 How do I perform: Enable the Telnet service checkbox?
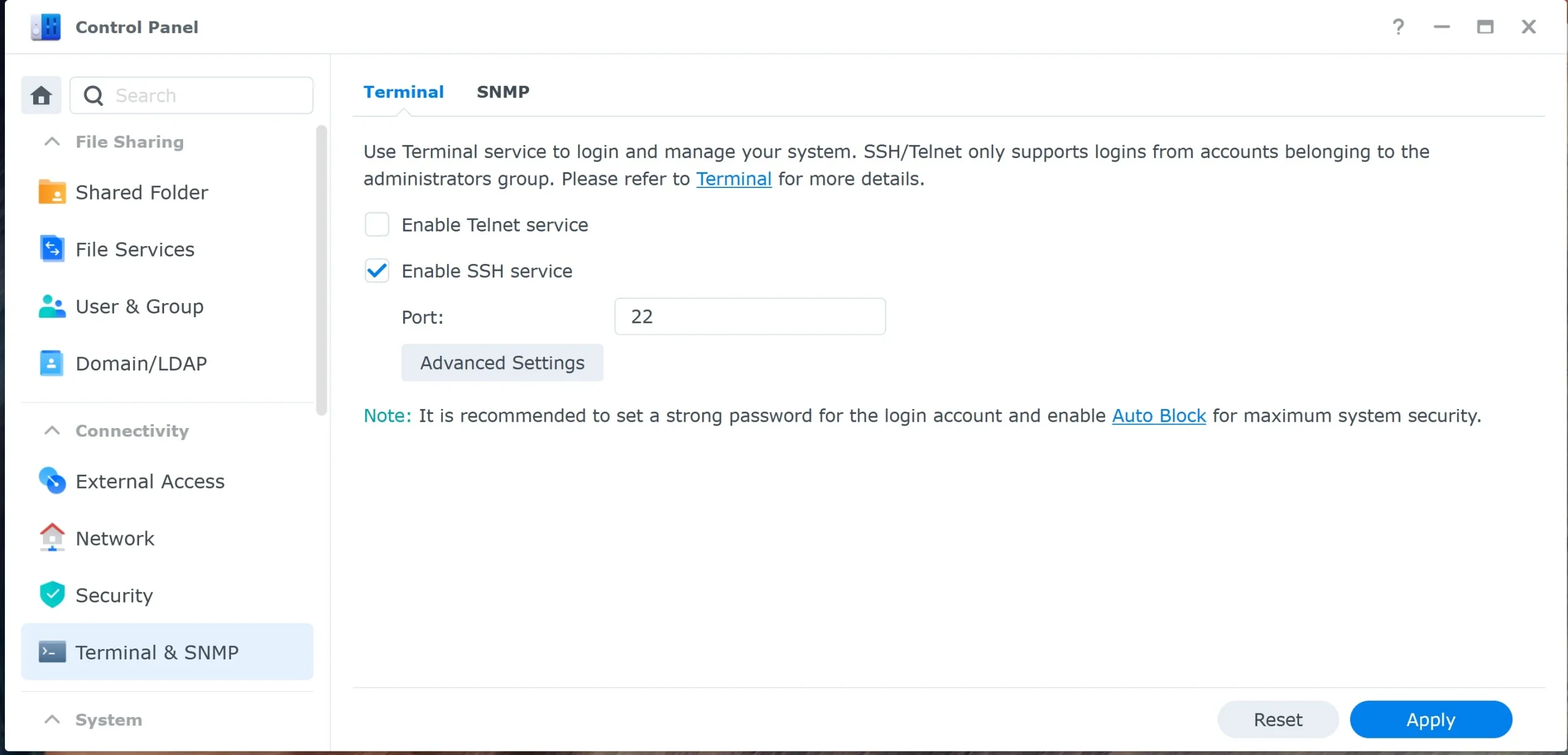[377, 224]
